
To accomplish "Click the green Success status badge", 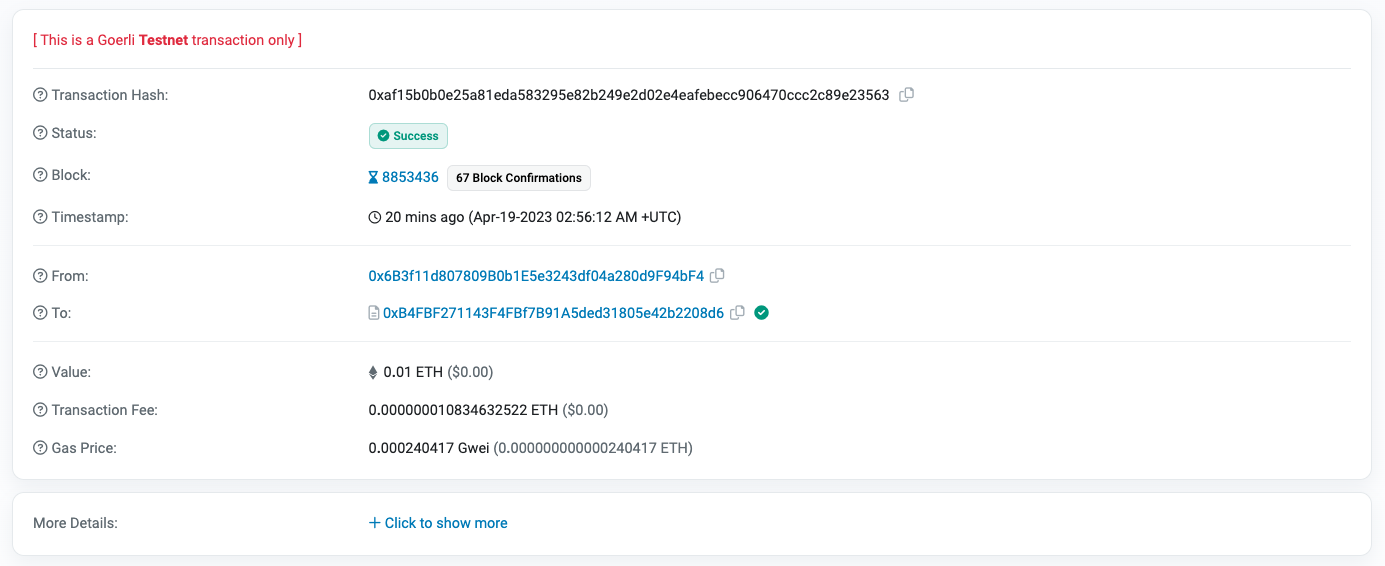I will [x=408, y=136].
